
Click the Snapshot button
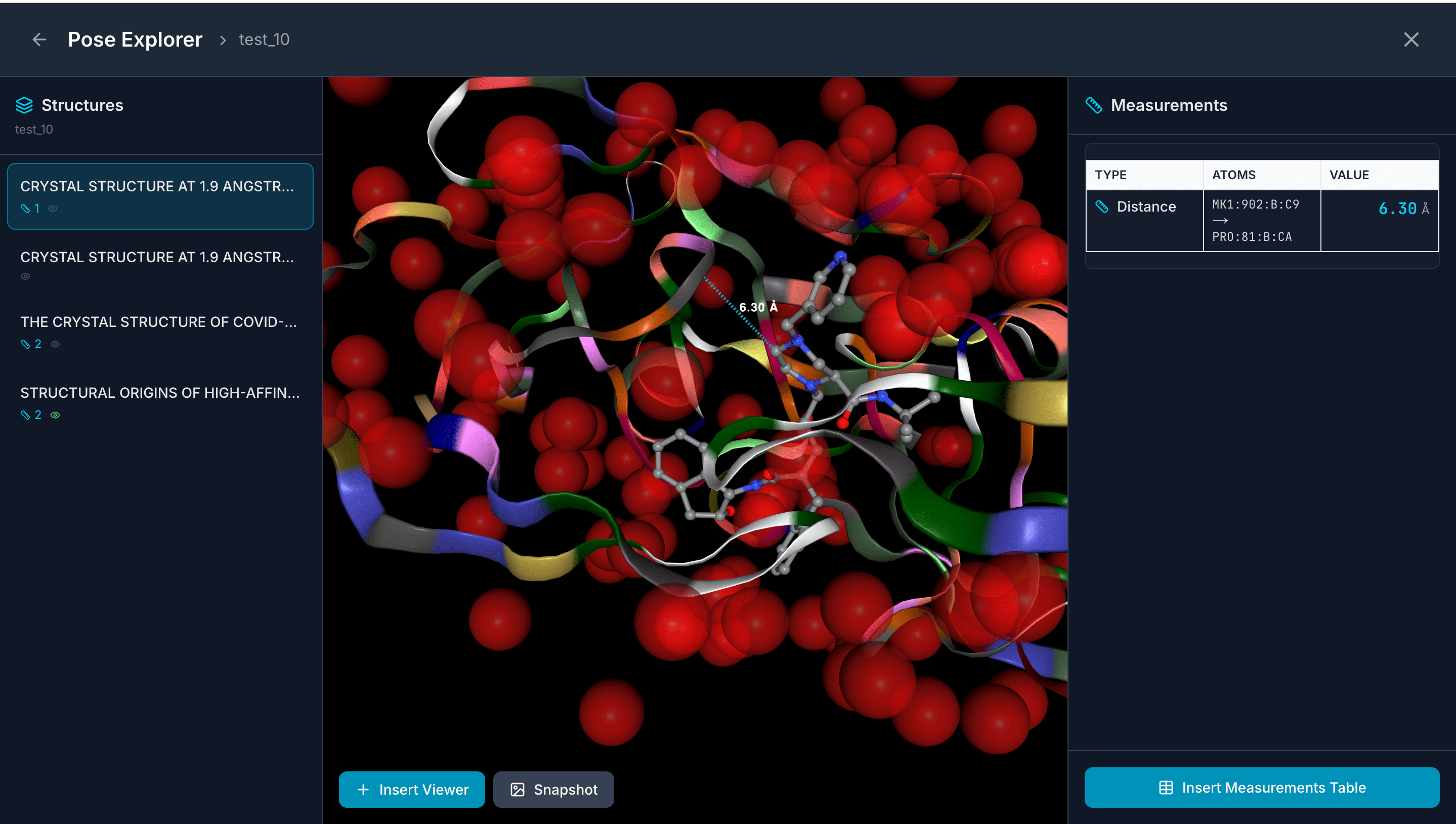553,789
